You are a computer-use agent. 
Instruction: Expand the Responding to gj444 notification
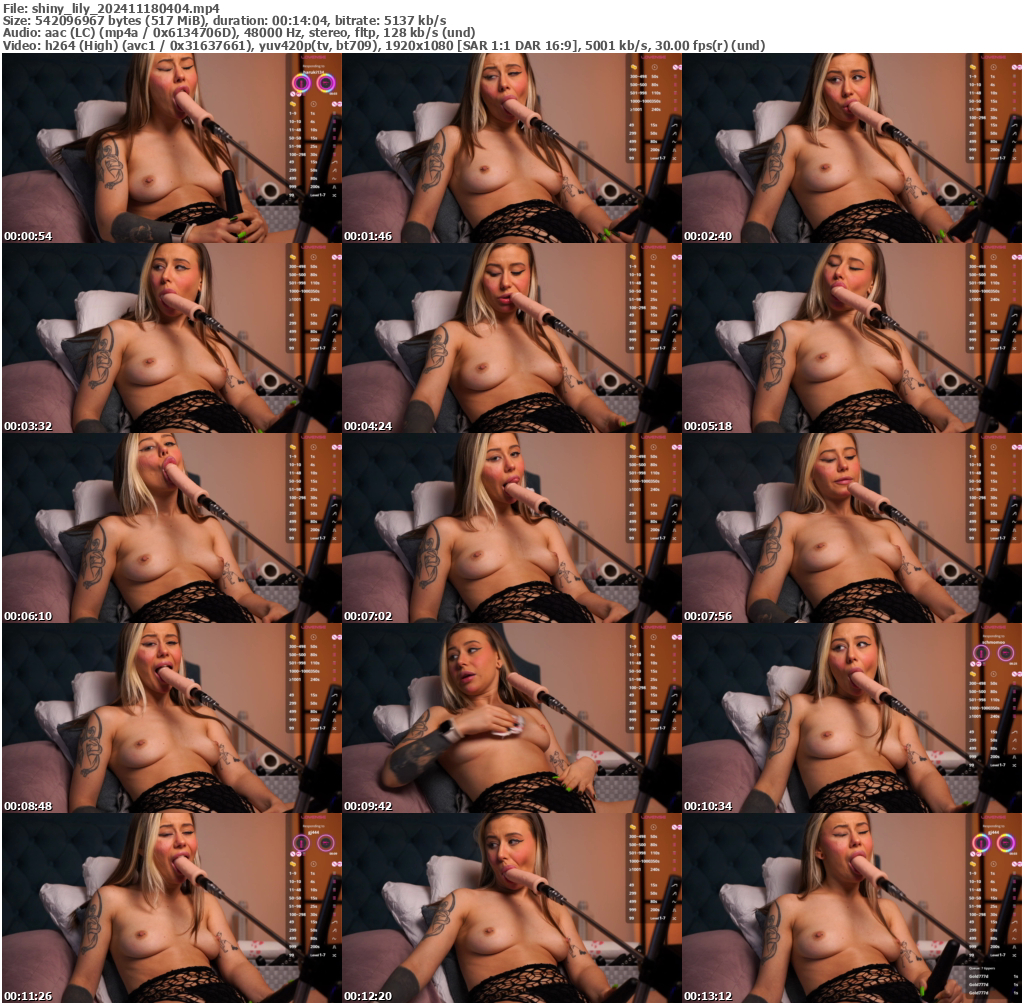pyautogui.click(x=992, y=828)
